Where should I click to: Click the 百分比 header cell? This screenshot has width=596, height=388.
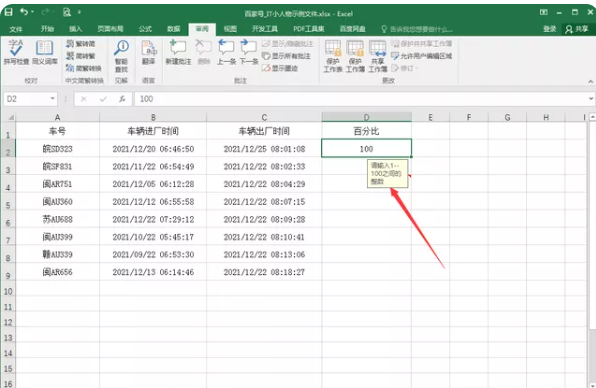366,131
